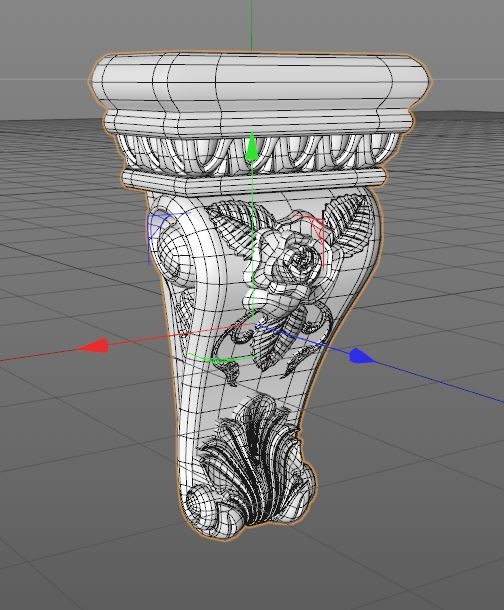Select the upper-left scroll volute
This screenshot has width=504, height=610.
pyautogui.click(x=175, y=247)
